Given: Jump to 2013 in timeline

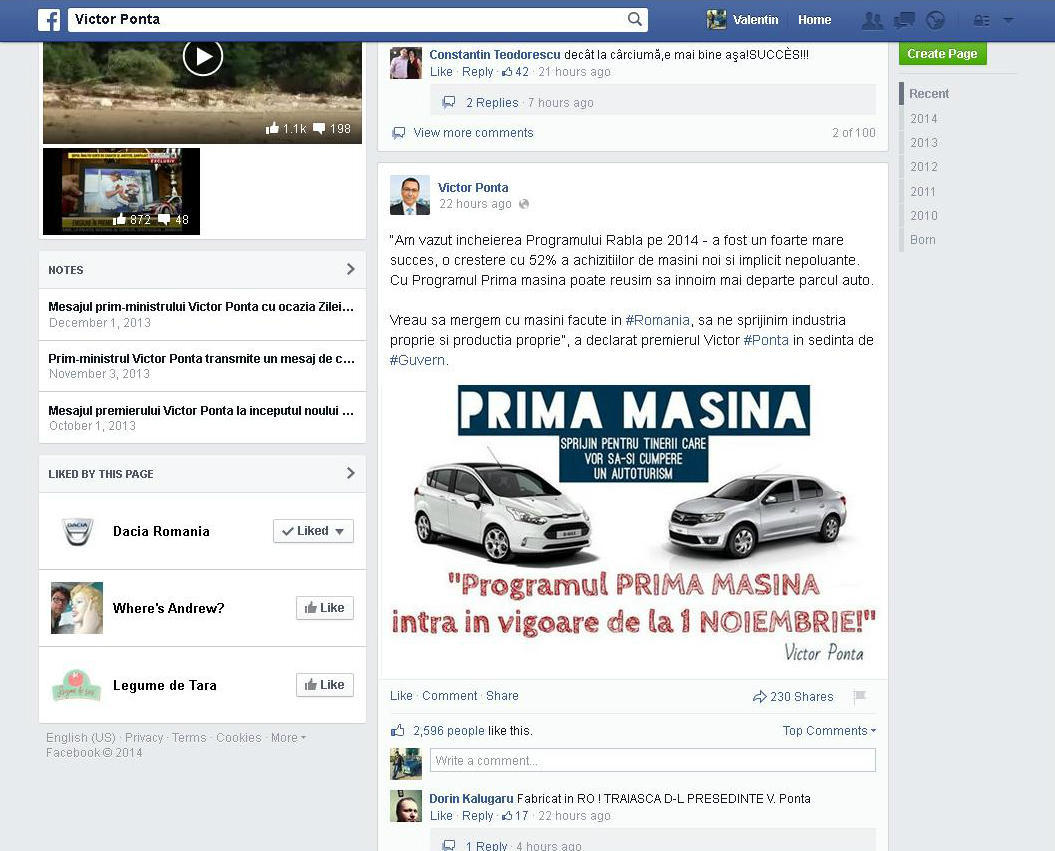Looking at the screenshot, I should pyautogui.click(x=923, y=143).
